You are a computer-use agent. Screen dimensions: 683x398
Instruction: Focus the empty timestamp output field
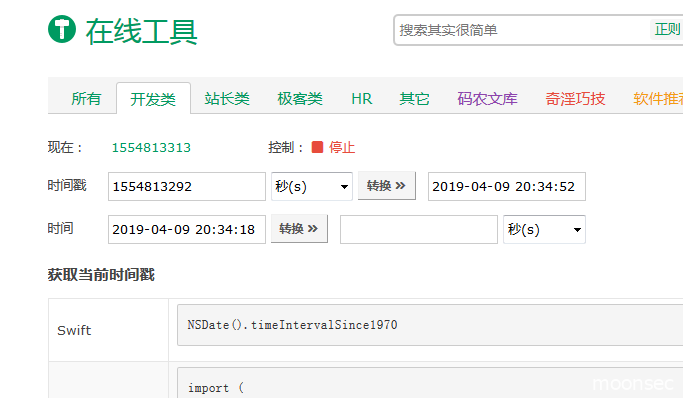(419, 229)
